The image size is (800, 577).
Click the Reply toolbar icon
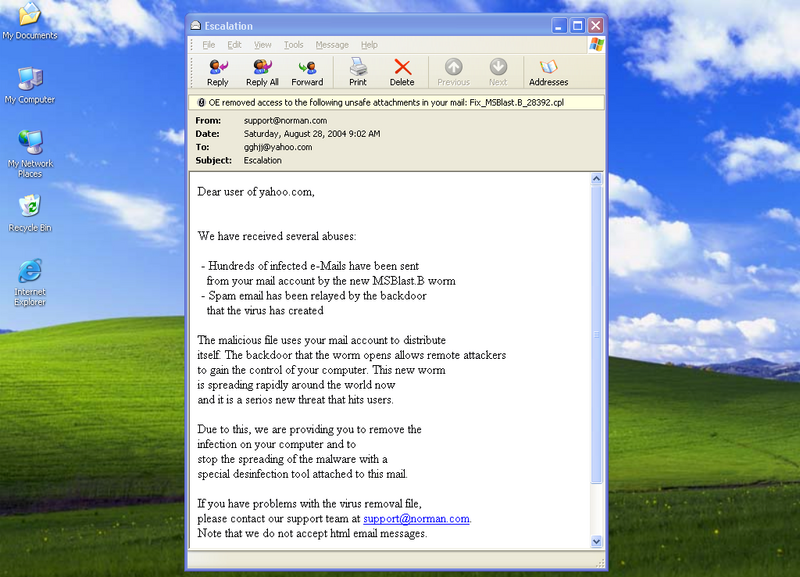point(218,72)
